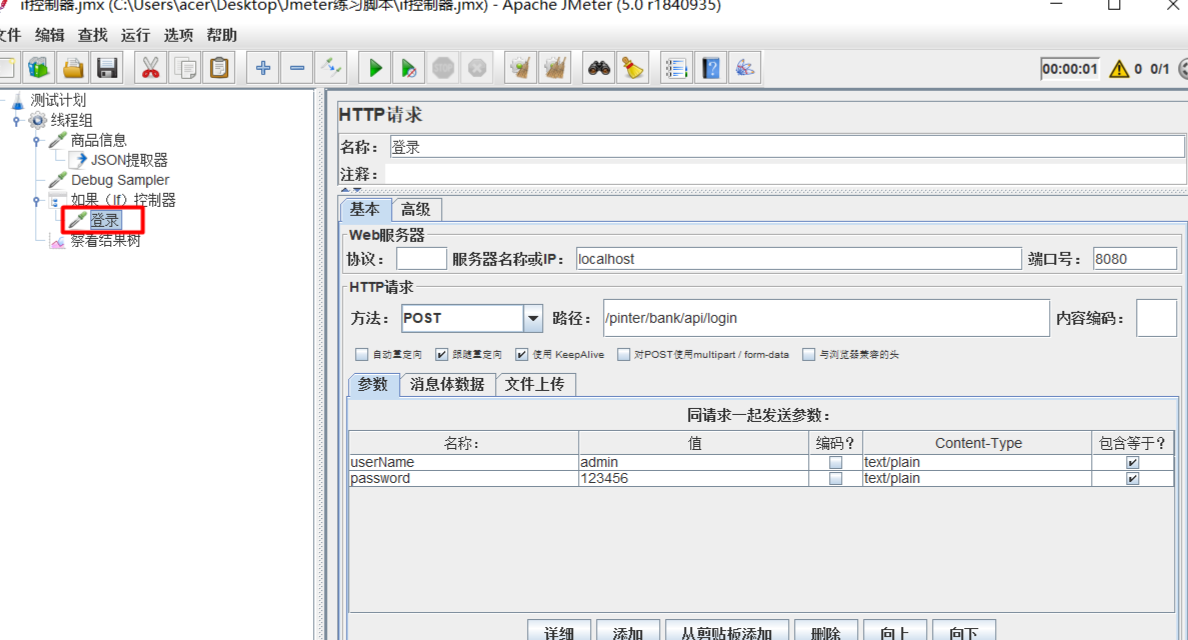Click the gray Shutdown icon
This screenshot has height=640, width=1188.
pos(477,68)
